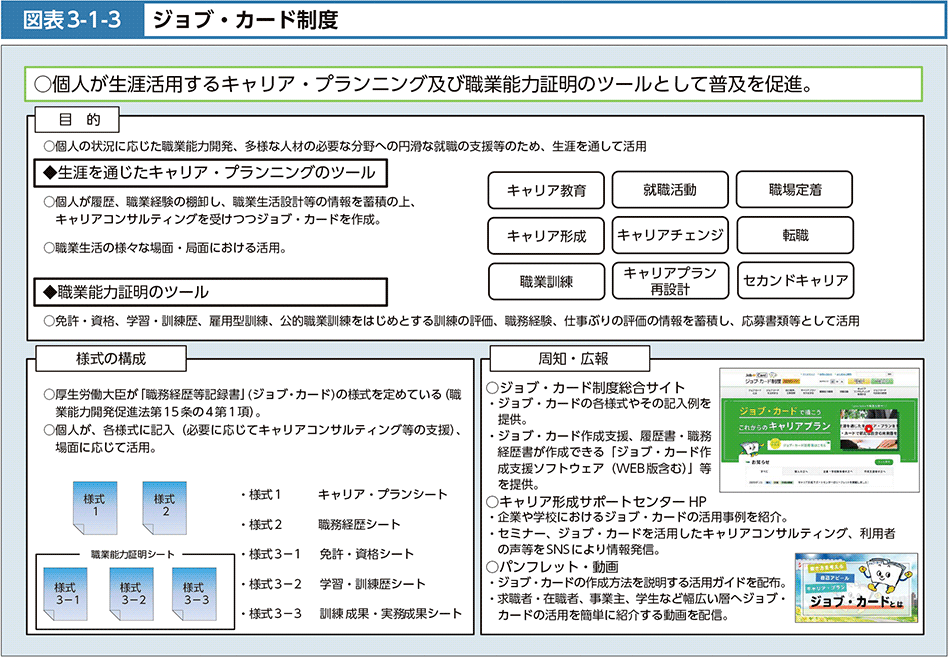The height and width of the screenshot is (657, 948).
Task: Click the 目的 section label
Action: (x=79, y=120)
